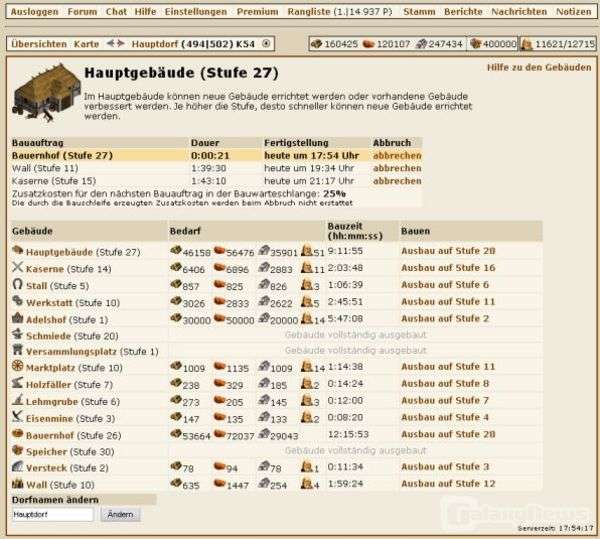Switch village using arrows beside Karte
This screenshot has height=539, width=600.
(x=116, y=45)
